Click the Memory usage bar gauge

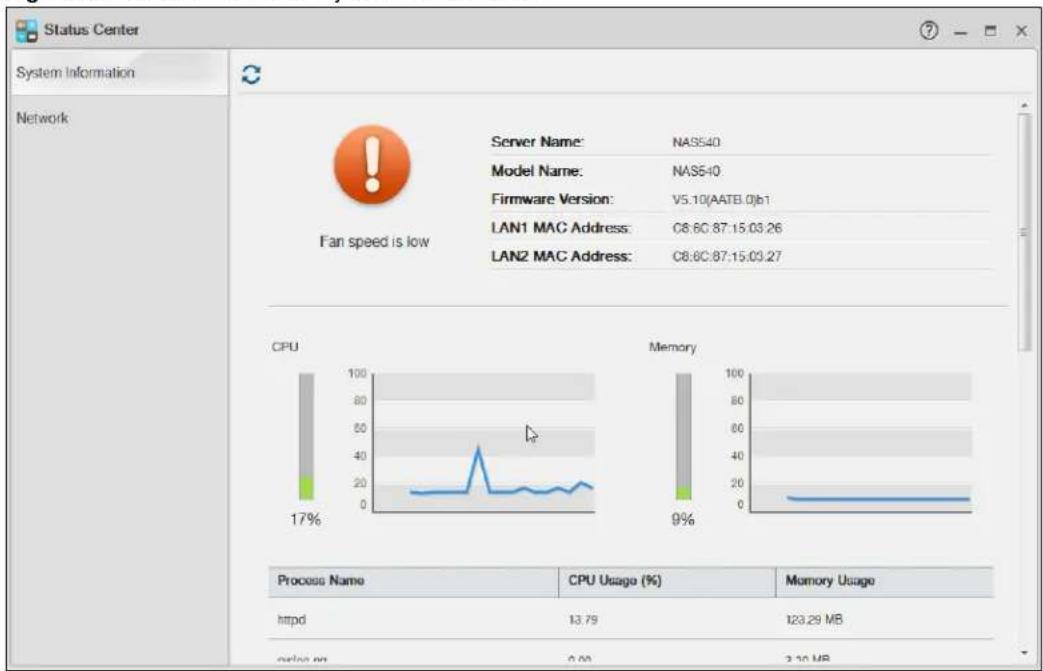[x=683, y=436]
